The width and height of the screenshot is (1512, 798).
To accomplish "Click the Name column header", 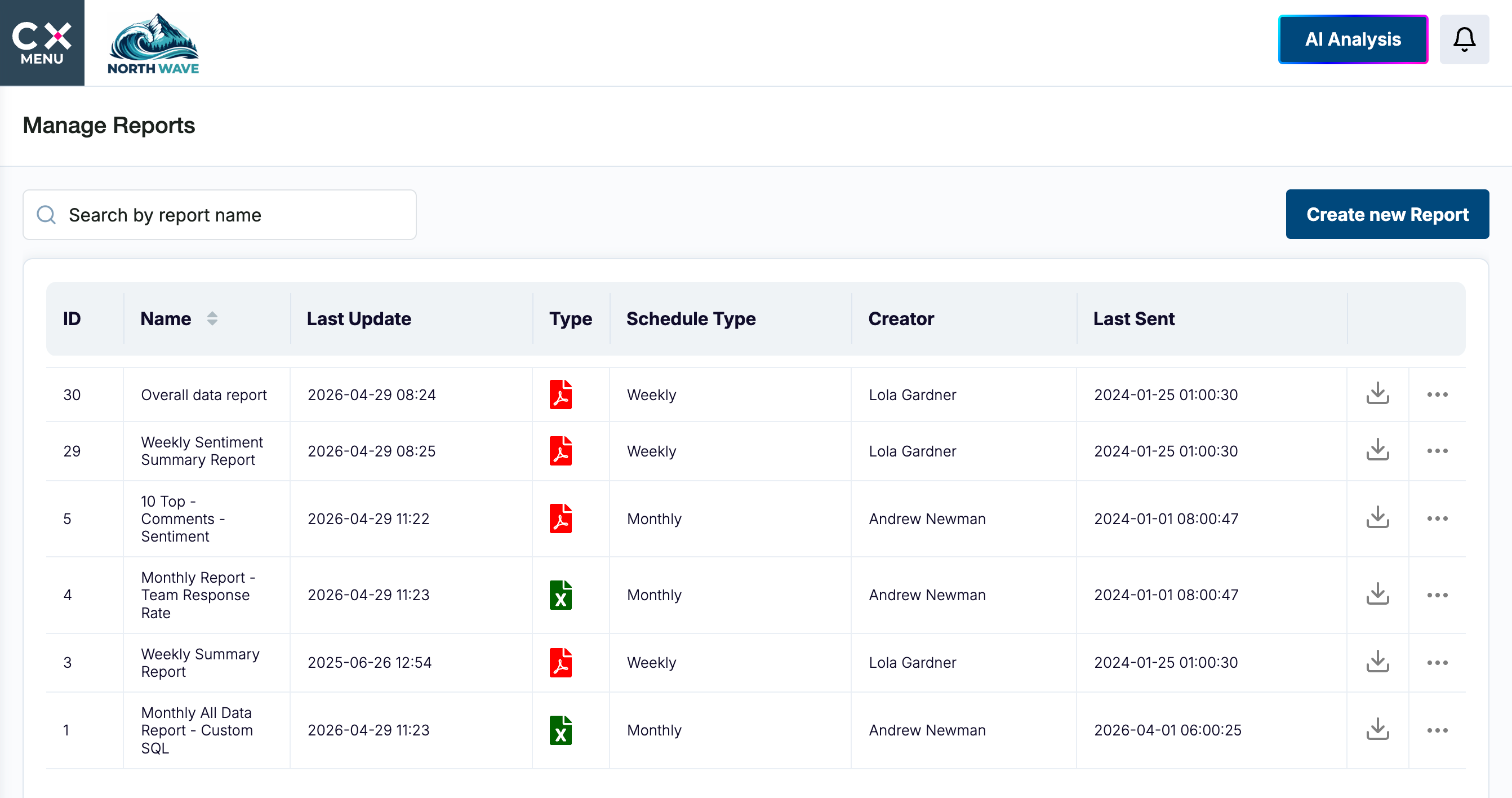I will point(166,319).
